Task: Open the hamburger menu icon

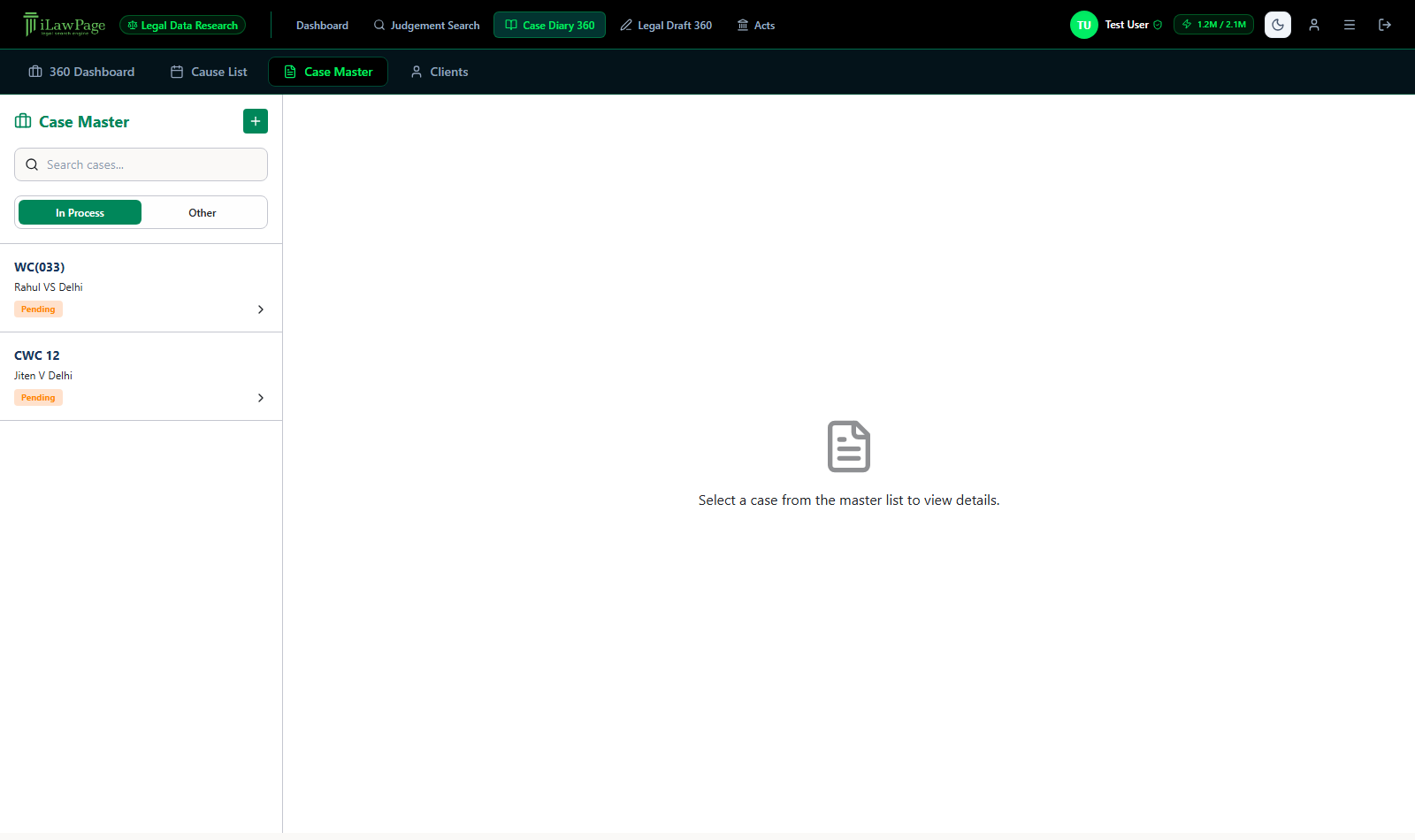Action: [x=1350, y=25]
